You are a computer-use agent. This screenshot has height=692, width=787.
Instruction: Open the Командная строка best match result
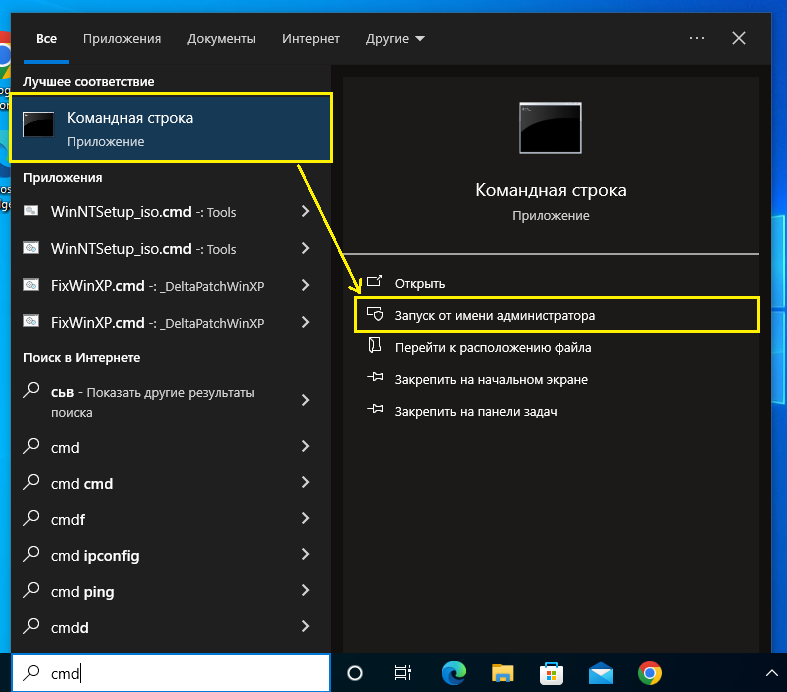[x=171, y=128]
